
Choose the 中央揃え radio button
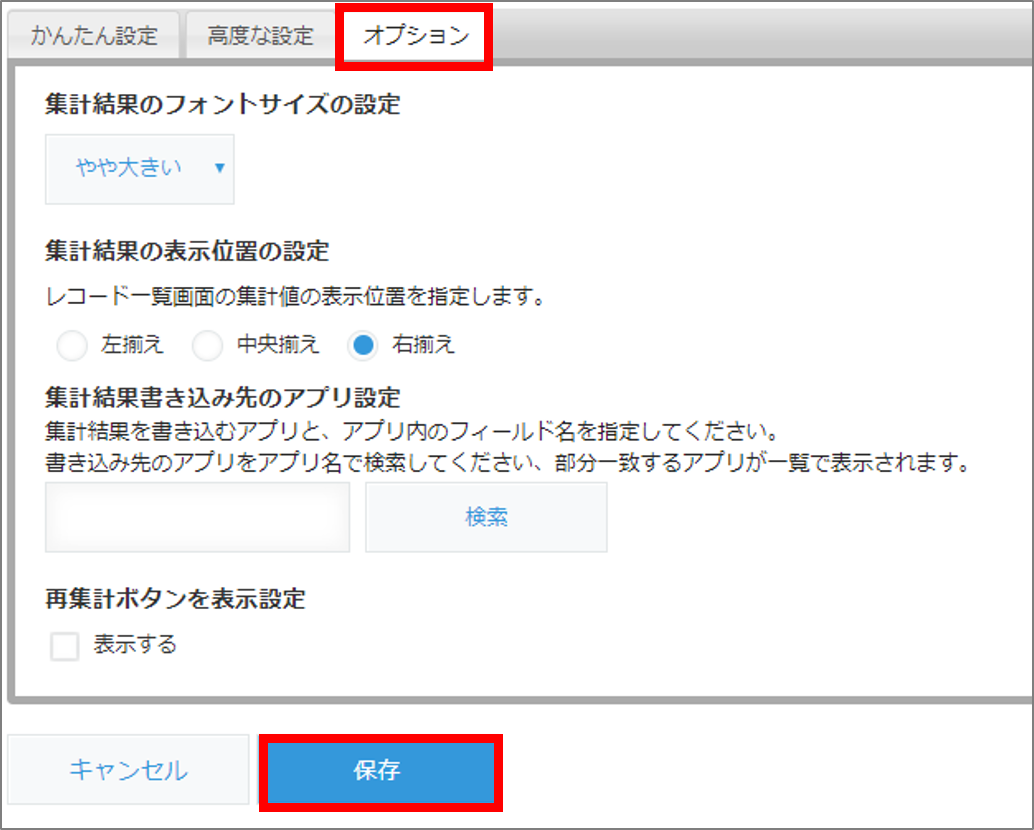point(207,346)
